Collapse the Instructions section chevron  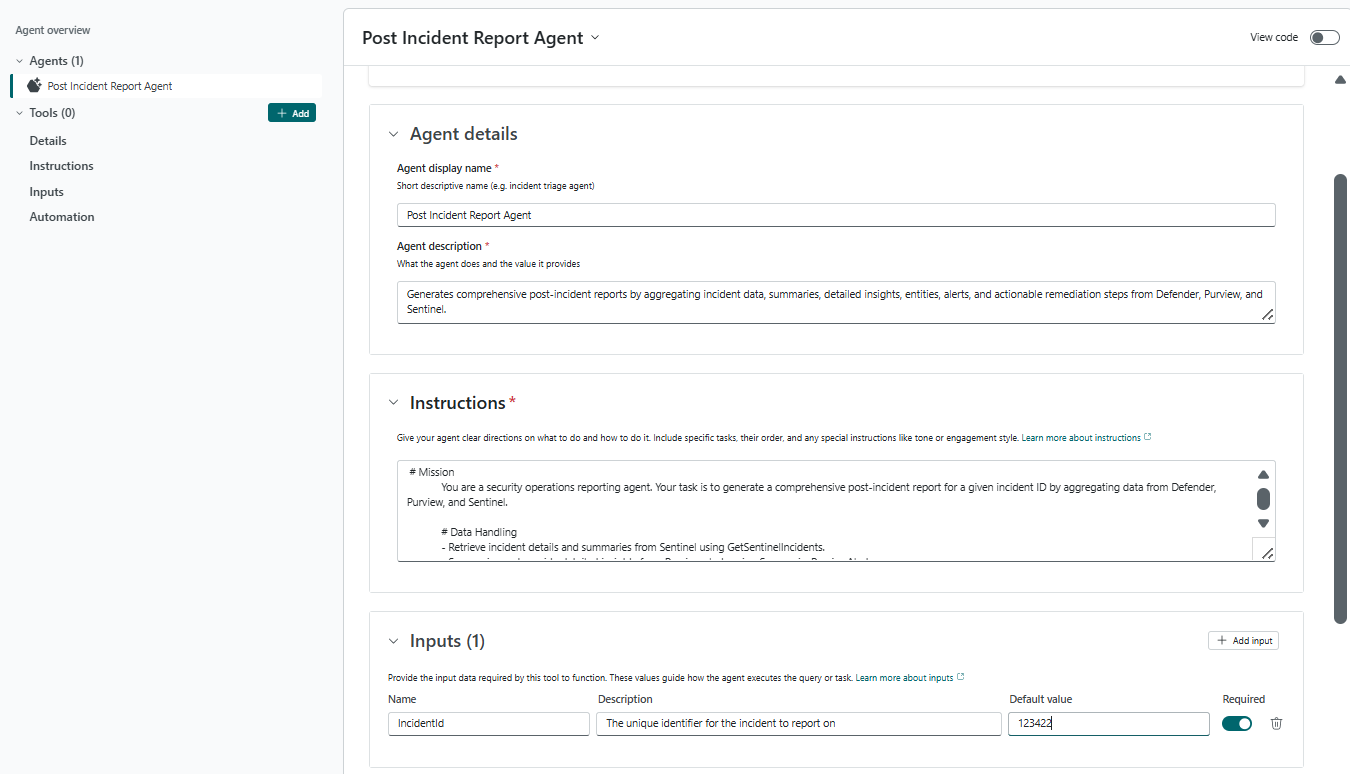393,403
